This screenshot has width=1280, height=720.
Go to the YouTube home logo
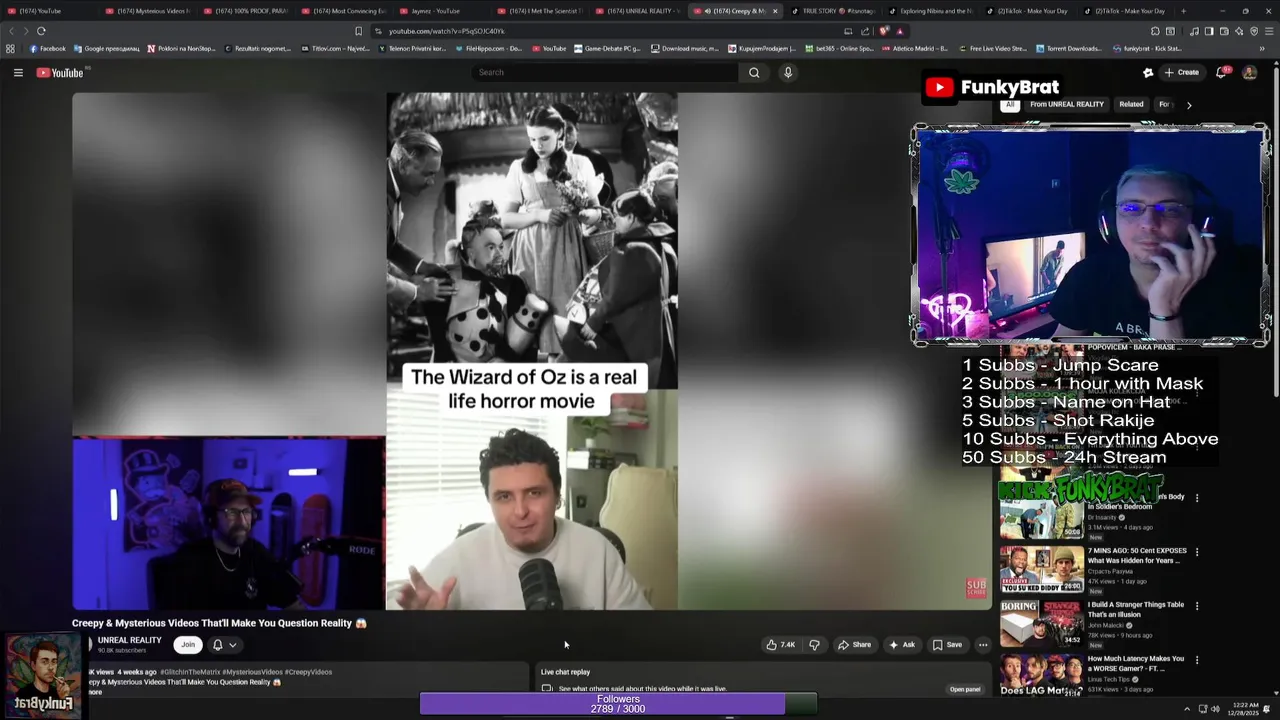click(x=60, y=72)
